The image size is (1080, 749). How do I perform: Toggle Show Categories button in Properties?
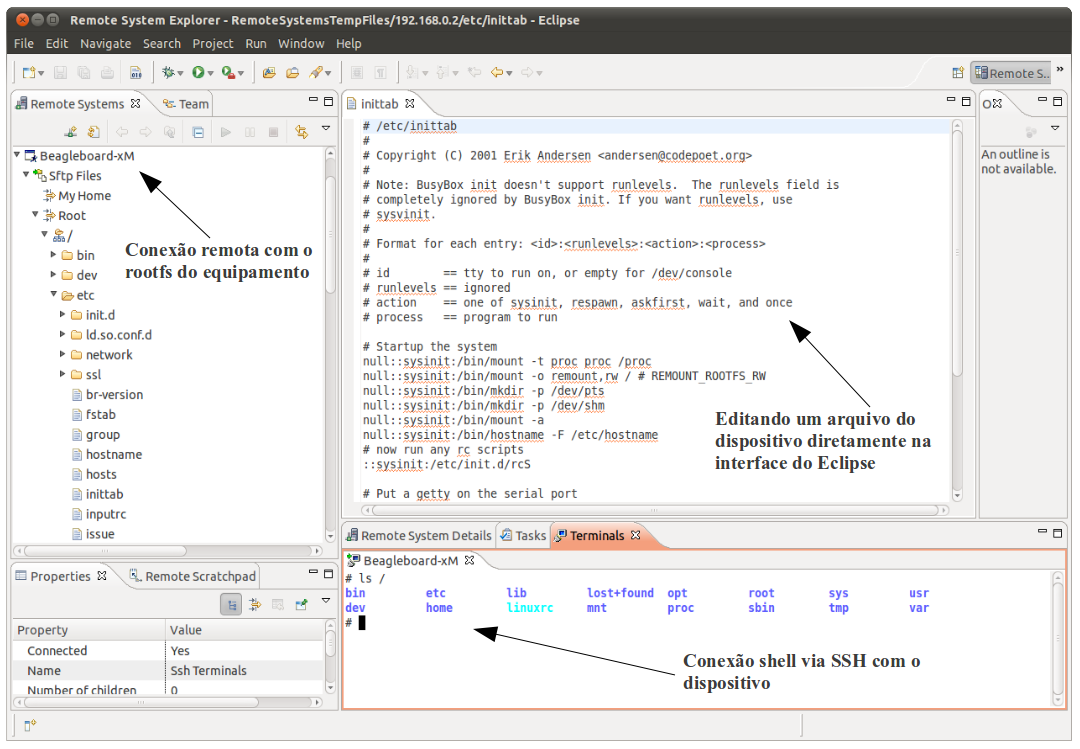point(231,605)
